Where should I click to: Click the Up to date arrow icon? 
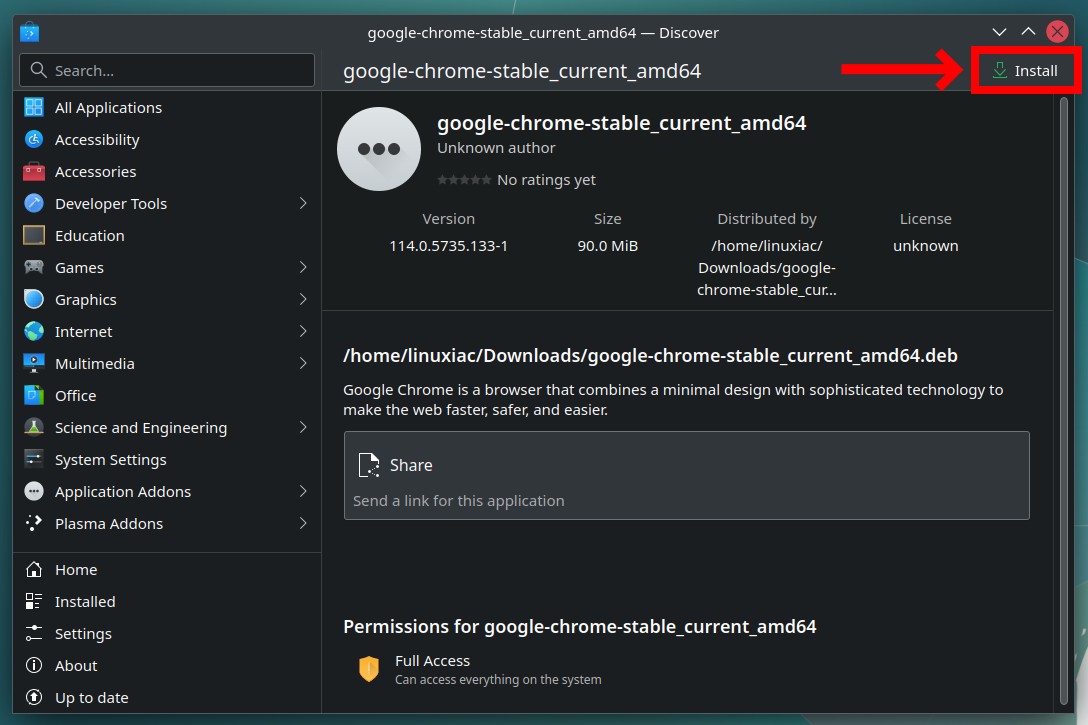(x=33, y=697)
